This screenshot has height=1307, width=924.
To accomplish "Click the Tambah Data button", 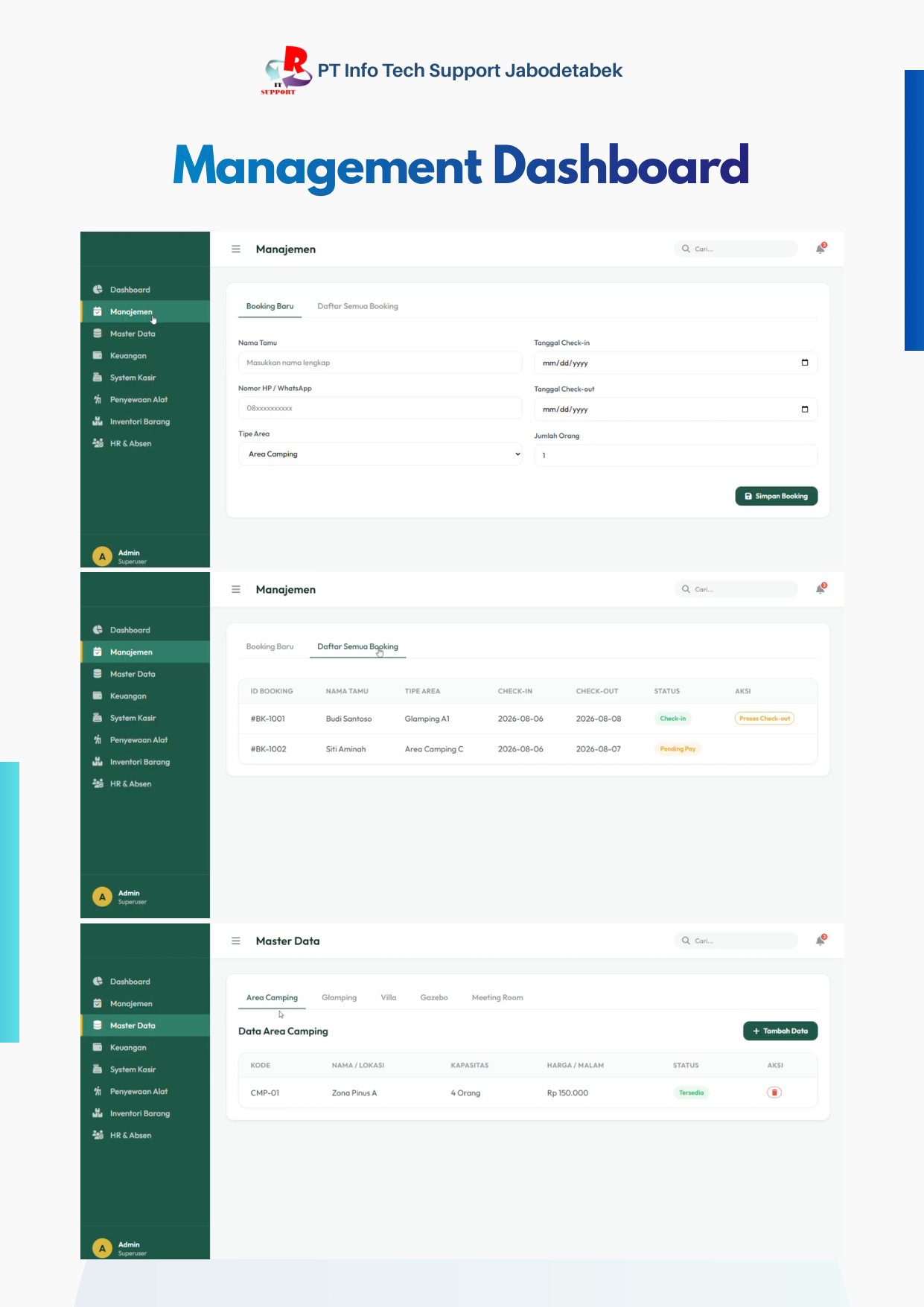I will pyautogui.click(x=780, y=1031).
